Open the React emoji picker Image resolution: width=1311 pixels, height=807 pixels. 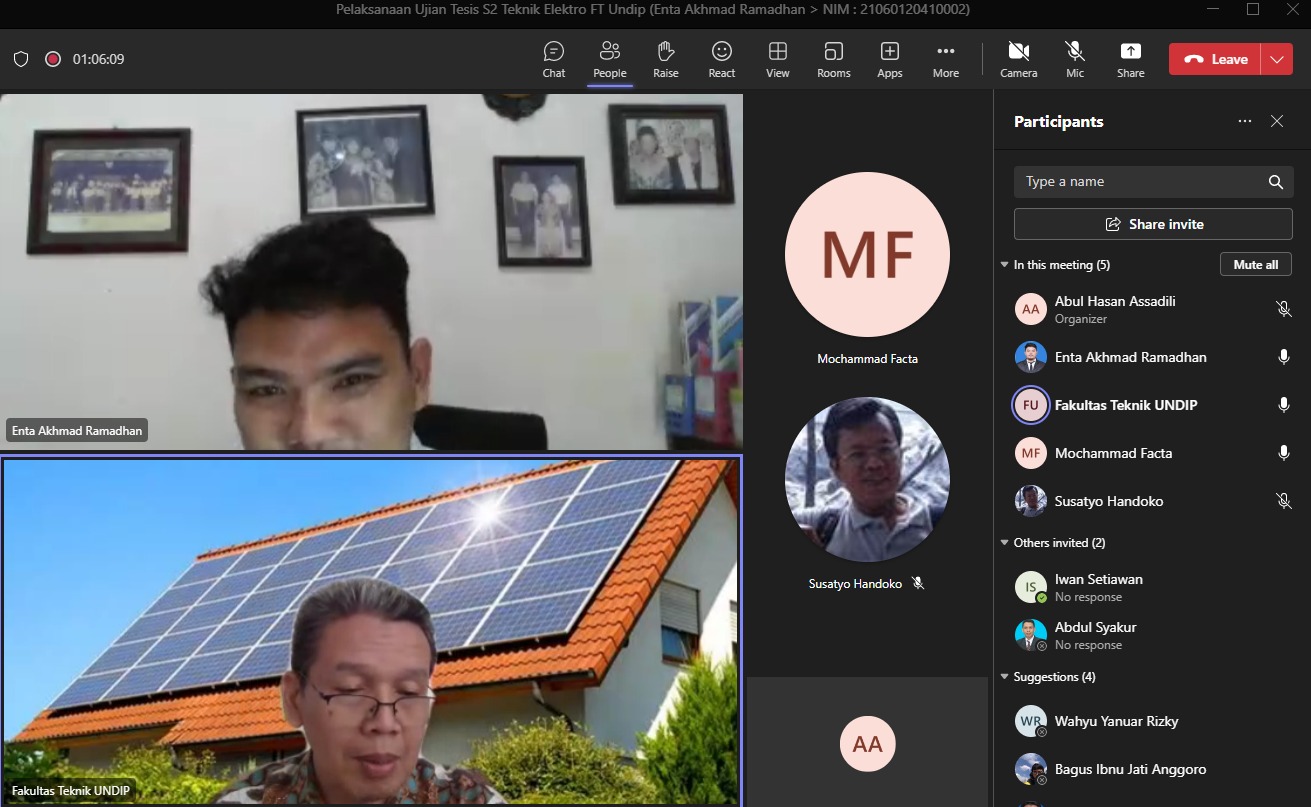click(x=721, y=59)
